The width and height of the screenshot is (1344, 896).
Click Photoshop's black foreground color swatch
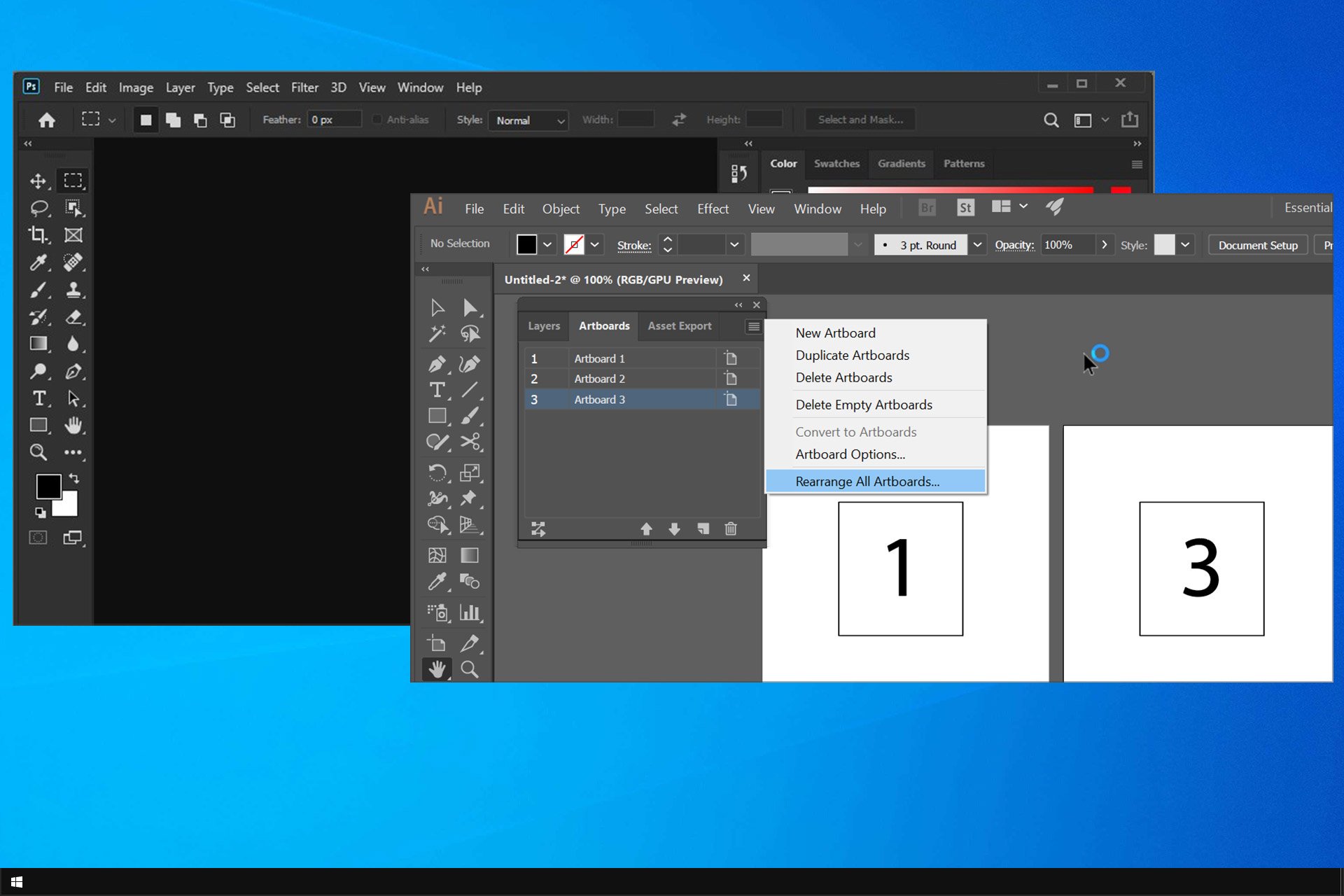48,486
